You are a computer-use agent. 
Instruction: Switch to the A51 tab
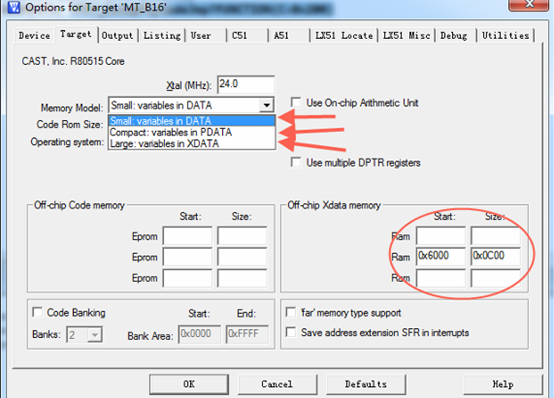click(x=281, y=36)
